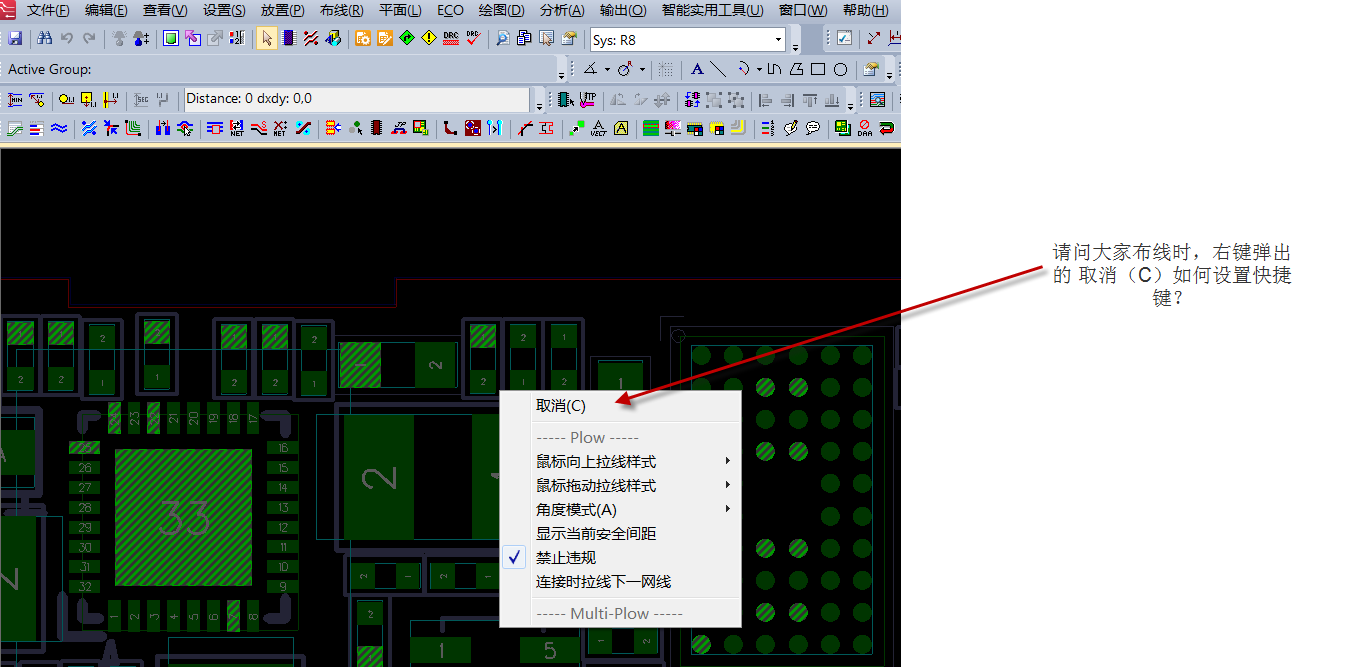1363x667 pixels.
Task: Click the Angle tool icon
Action: 591,69
